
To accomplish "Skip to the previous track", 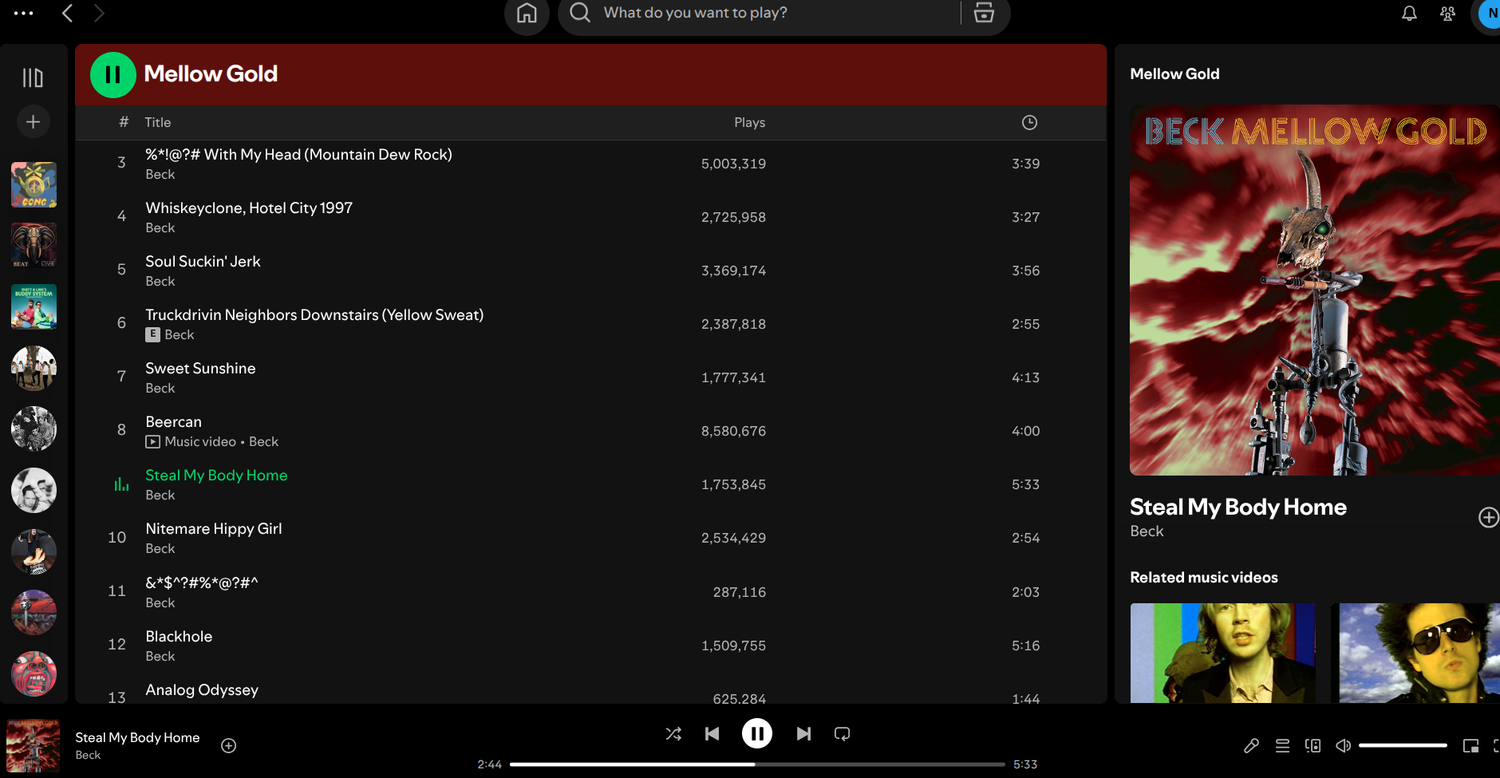I will click(x=712, y=733).
